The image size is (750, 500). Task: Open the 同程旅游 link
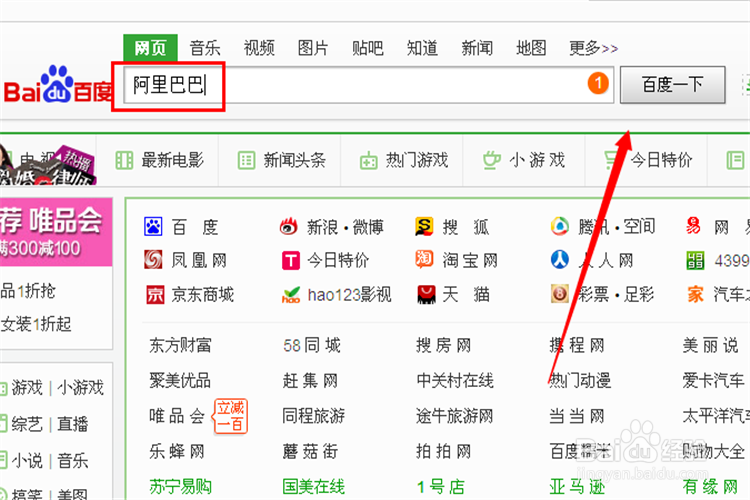(314, 416)
